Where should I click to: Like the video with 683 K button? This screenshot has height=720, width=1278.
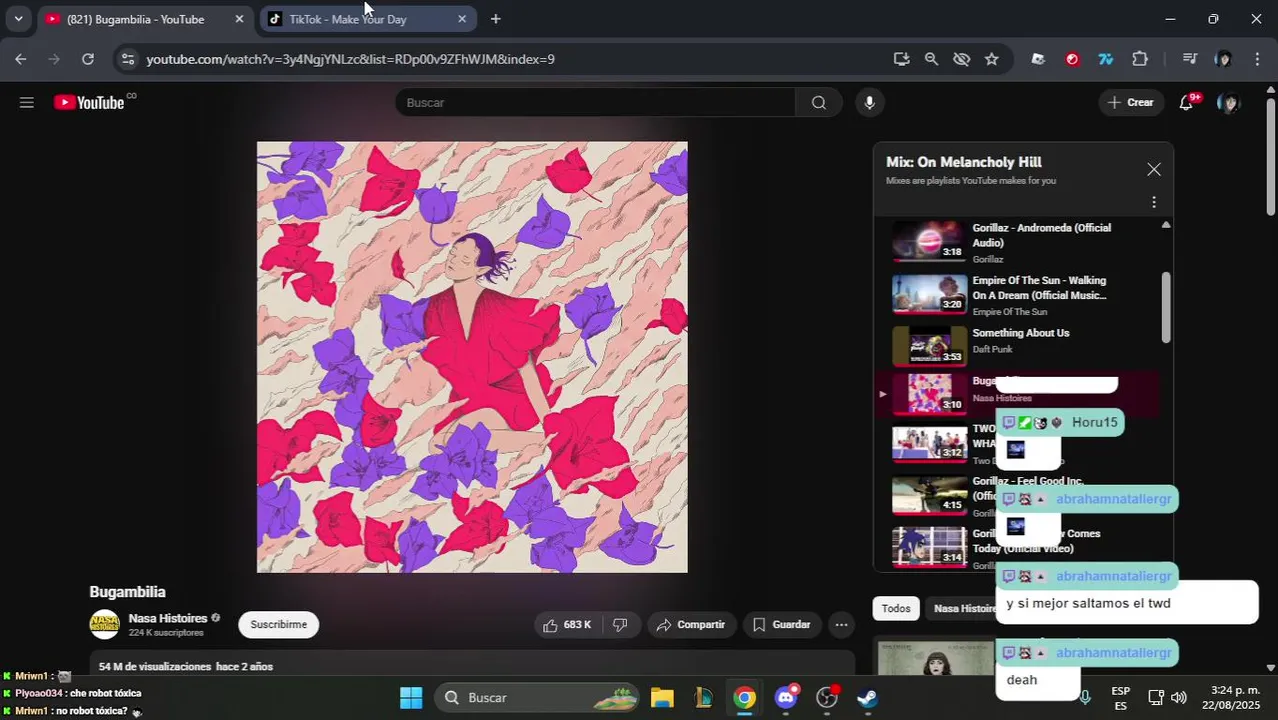point(567,625)
